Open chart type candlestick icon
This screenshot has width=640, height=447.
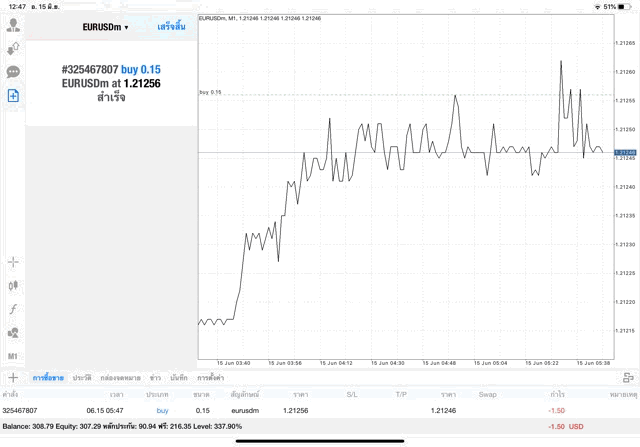click(x=13, y=285)
